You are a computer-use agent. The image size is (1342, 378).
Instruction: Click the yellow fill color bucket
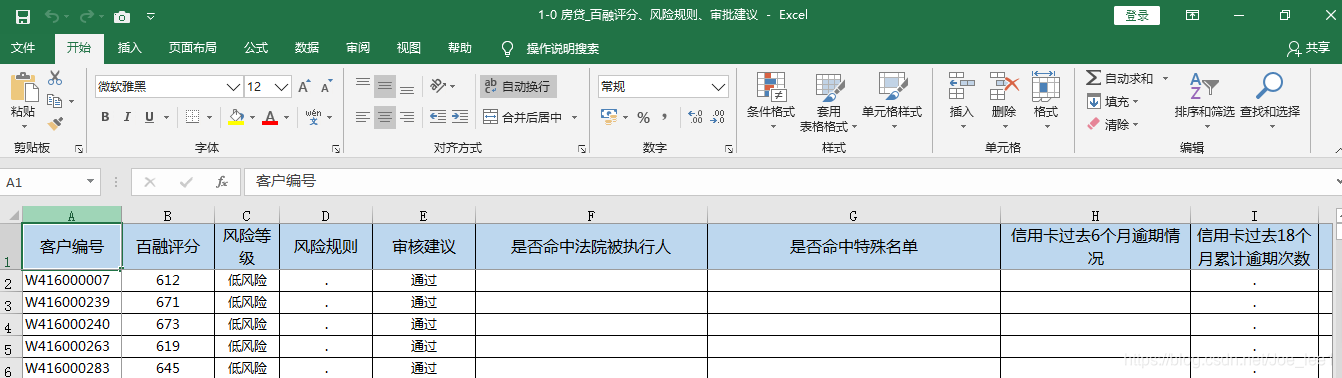[x=236, y=117]
